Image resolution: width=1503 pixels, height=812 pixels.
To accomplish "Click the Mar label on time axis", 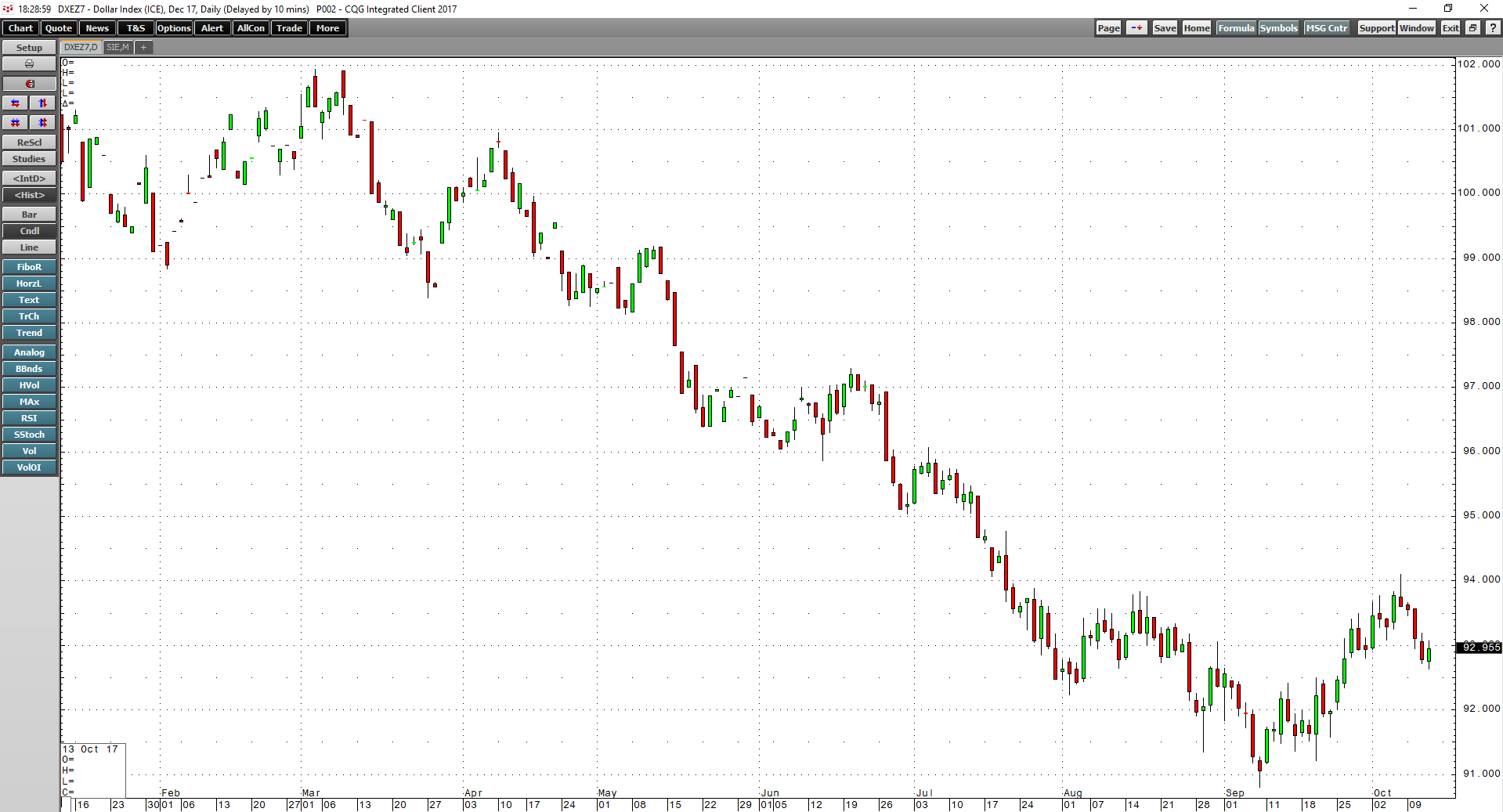I will 311,793.
